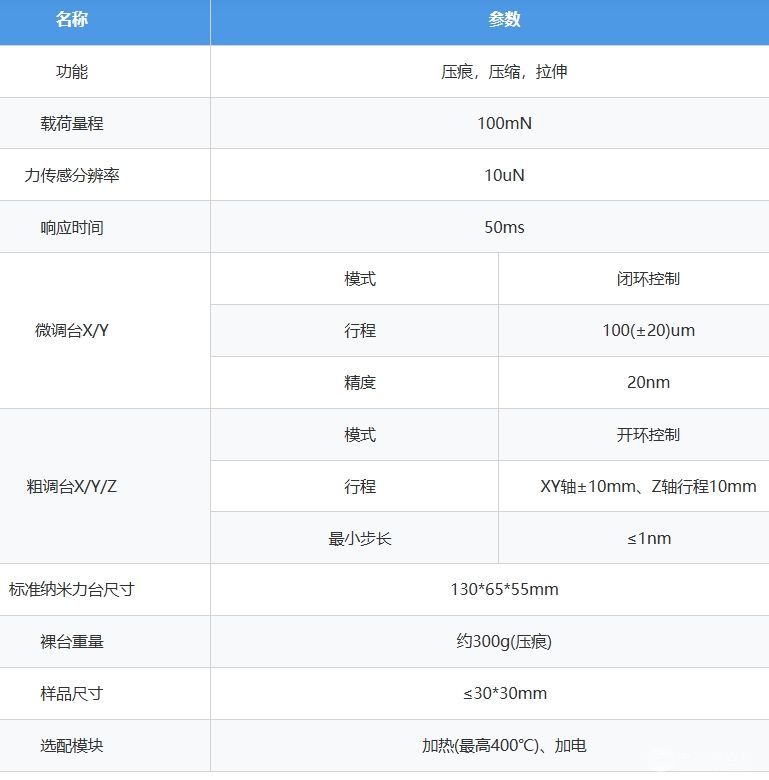Screen dimensions: 769x780
Task: Click the 开环控制 mode cell
Action: click(648, 435)
